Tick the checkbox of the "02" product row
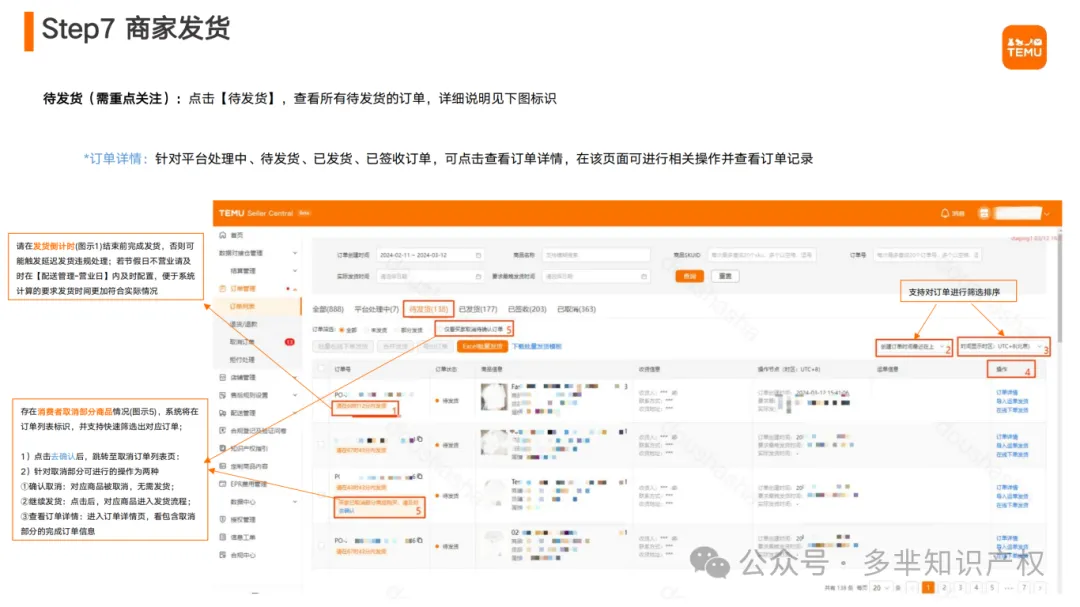The image size is (1080, 607). tap(321, 546)
